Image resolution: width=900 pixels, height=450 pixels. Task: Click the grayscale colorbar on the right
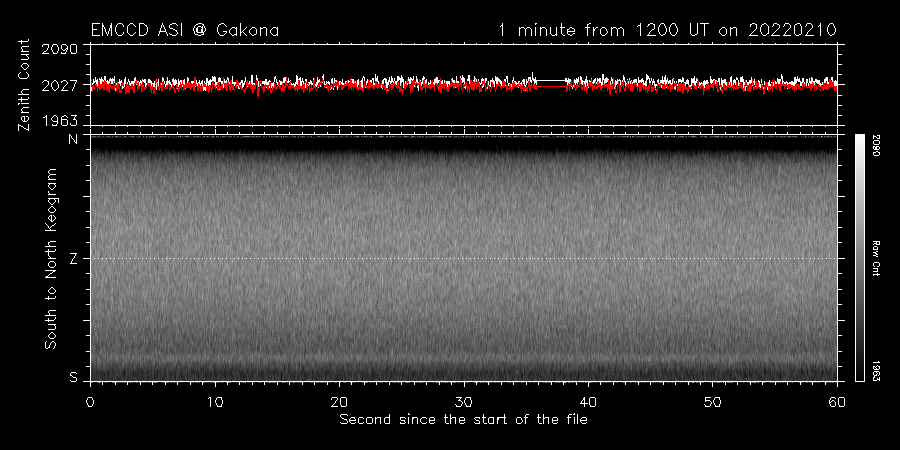pos(859,258)
